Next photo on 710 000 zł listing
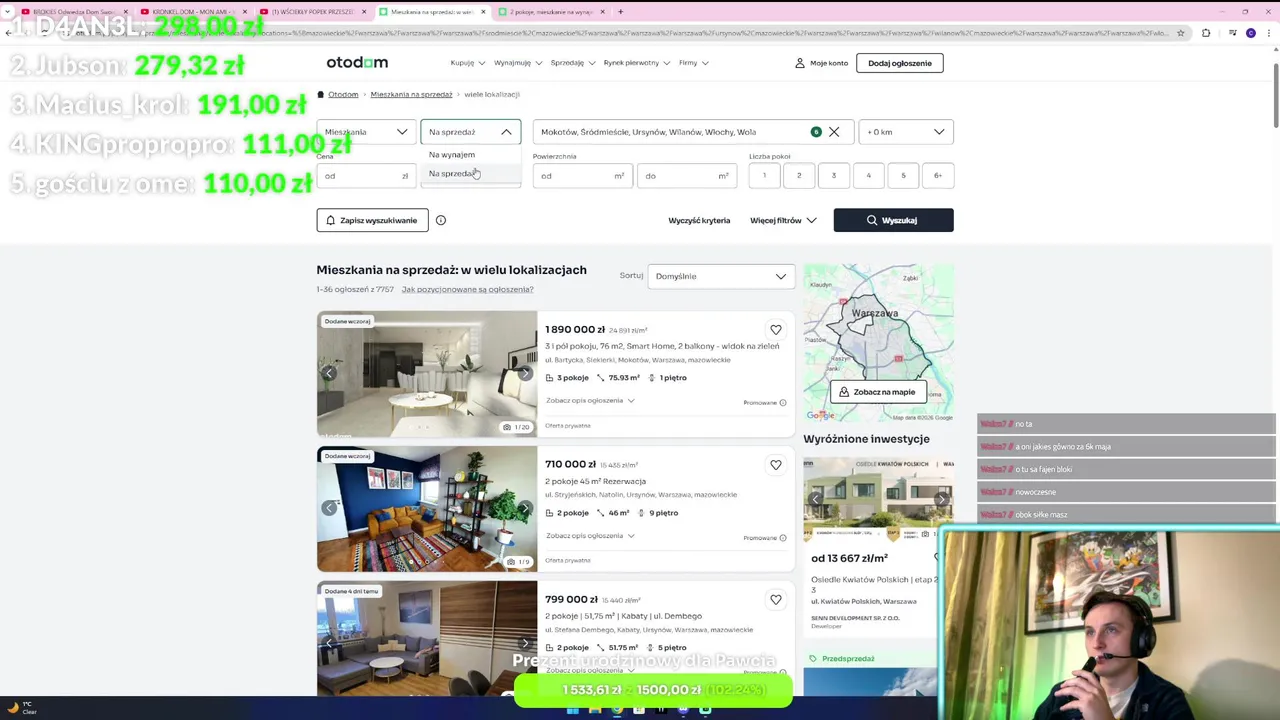This screenshot has height=720, width=1280. point(525,508)
